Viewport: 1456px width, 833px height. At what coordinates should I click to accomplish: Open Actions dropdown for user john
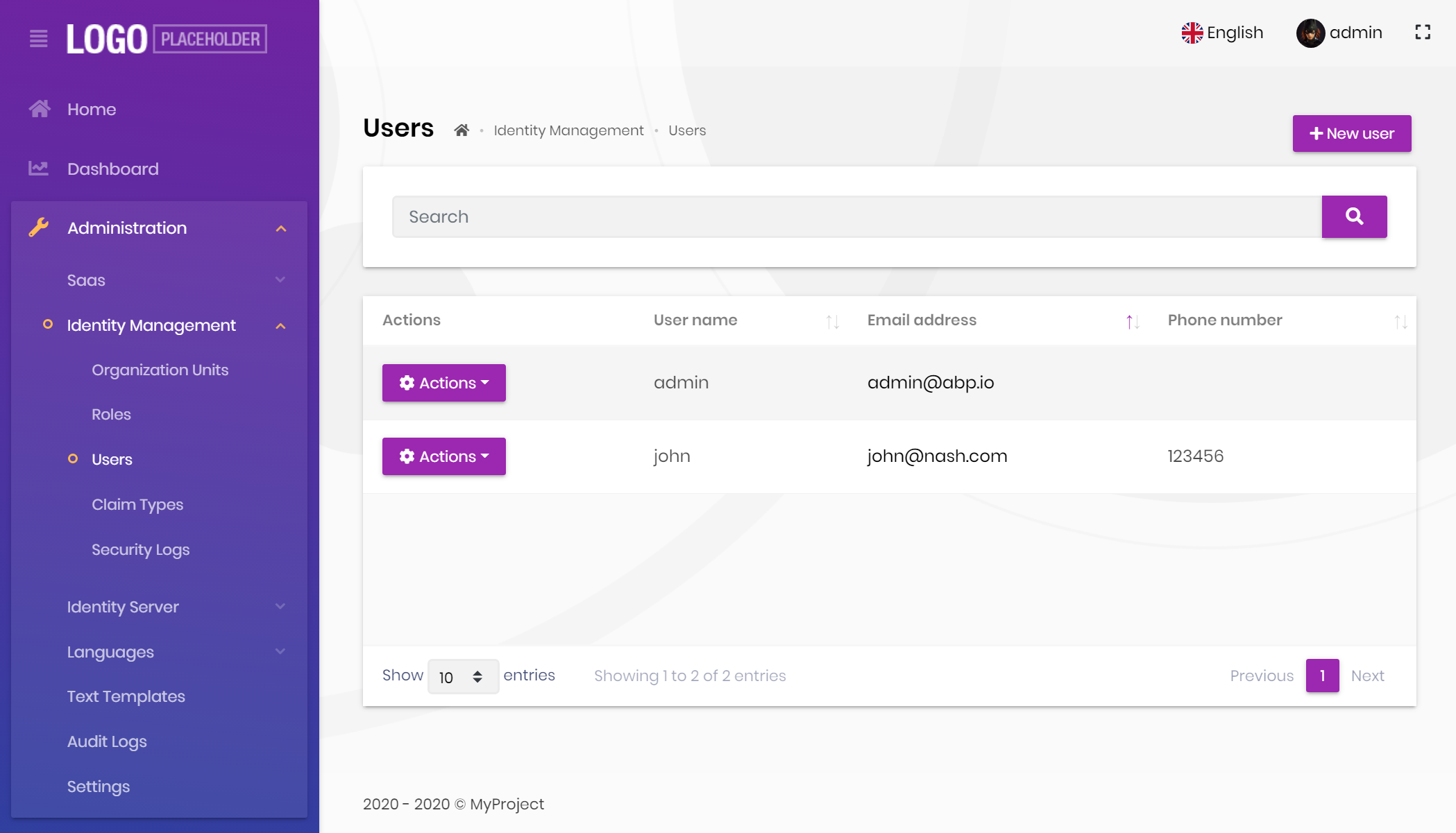443,456
